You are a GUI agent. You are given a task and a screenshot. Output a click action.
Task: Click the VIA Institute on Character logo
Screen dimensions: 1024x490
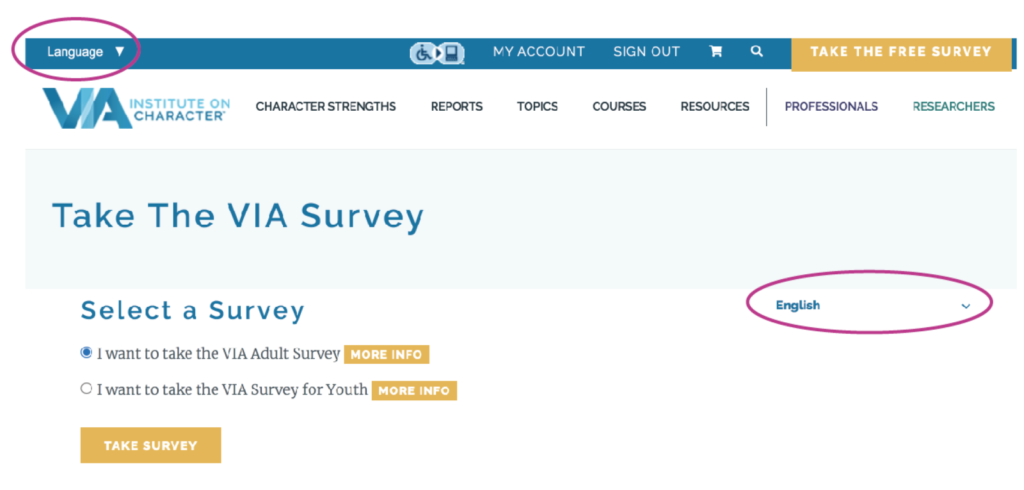tap(136, 107)
